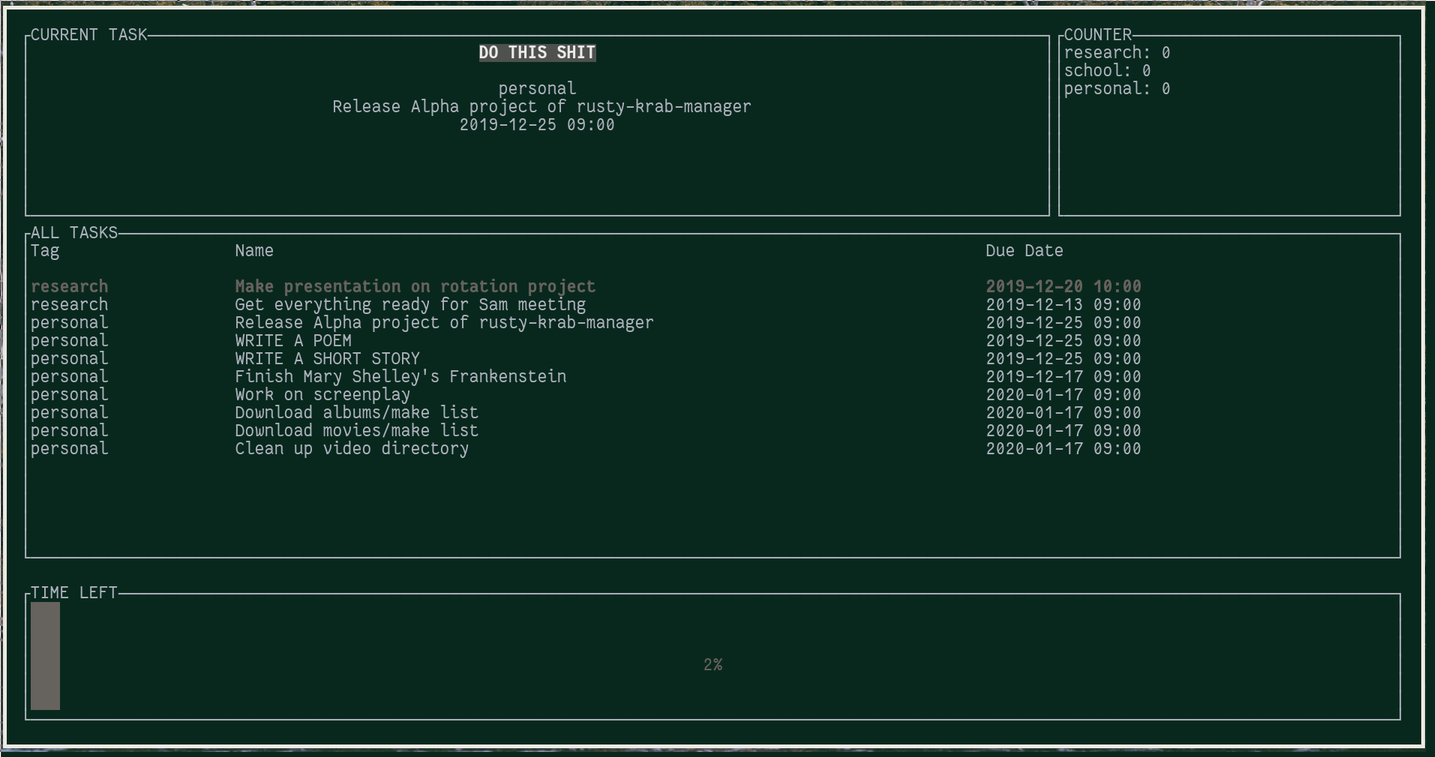
Task: Click current task date '2019-12-25 09:00'
Action: (x=537, y=125)
